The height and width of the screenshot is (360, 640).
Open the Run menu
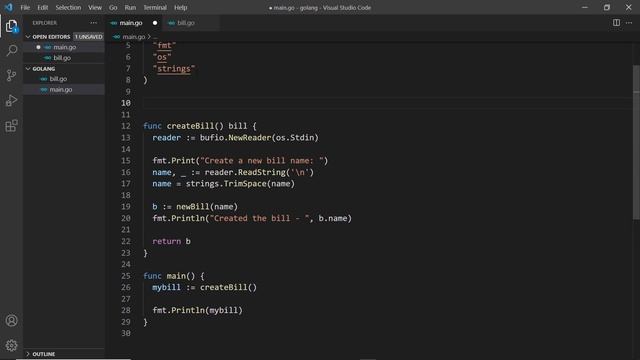point(130,7)
